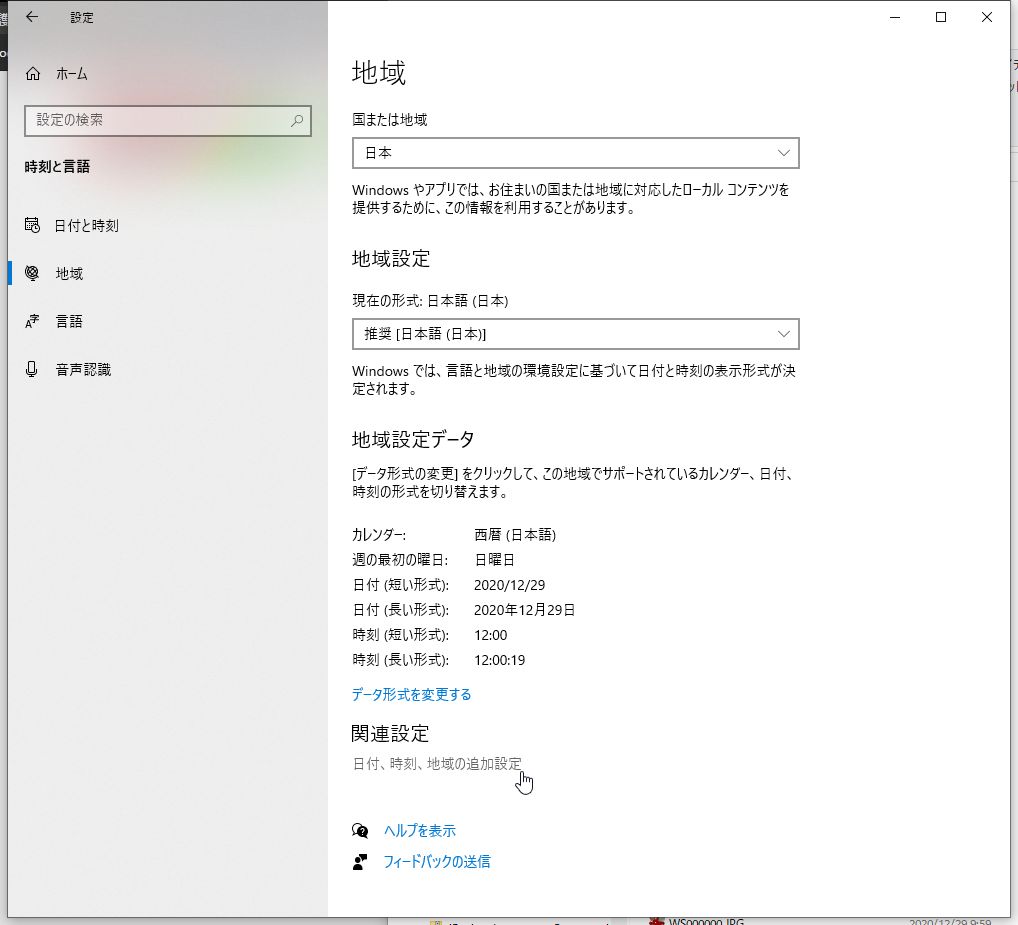The image size is (1018, 925).
Task: Click the 日付 (短い形式): row label
Action: click(401, 585)
